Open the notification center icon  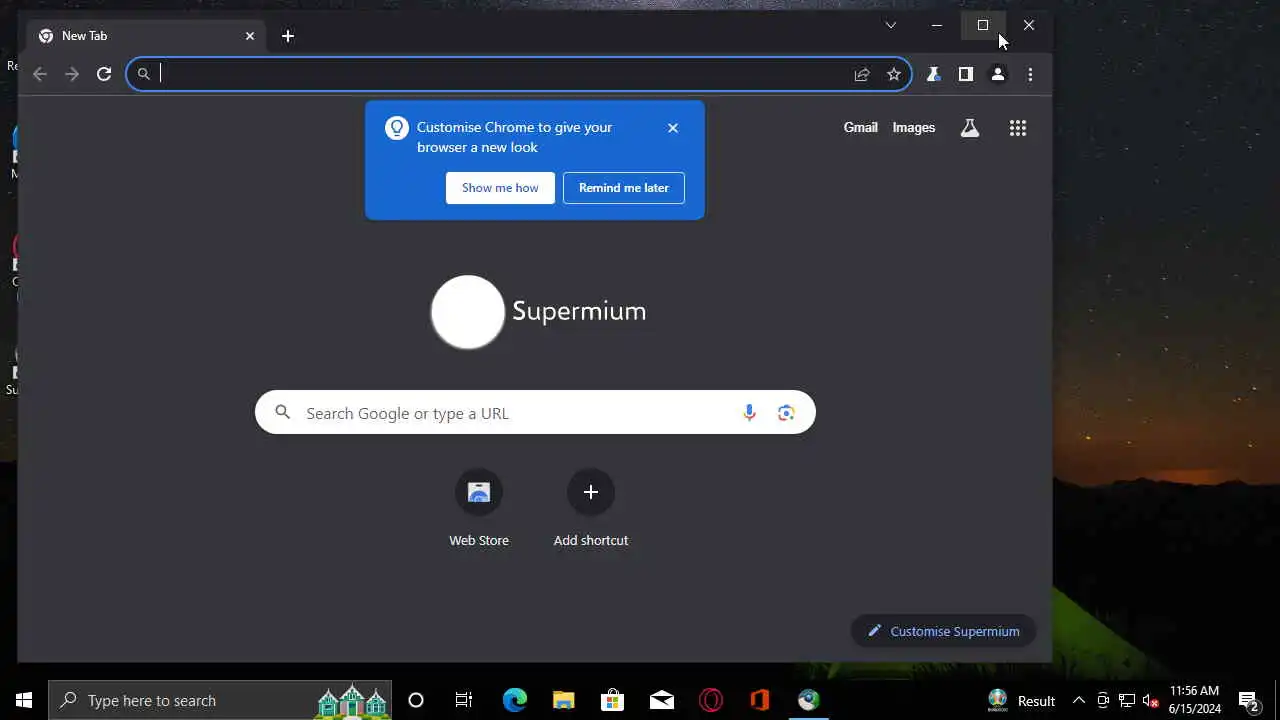tap(1248, 700)
